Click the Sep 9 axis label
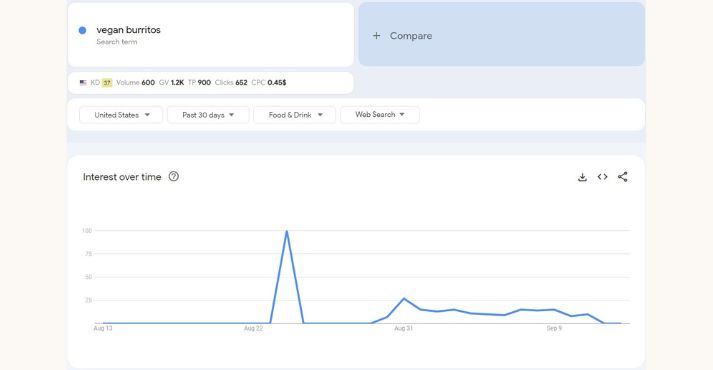Viewport: 713px width, 370px height. (x=554, y=328)
